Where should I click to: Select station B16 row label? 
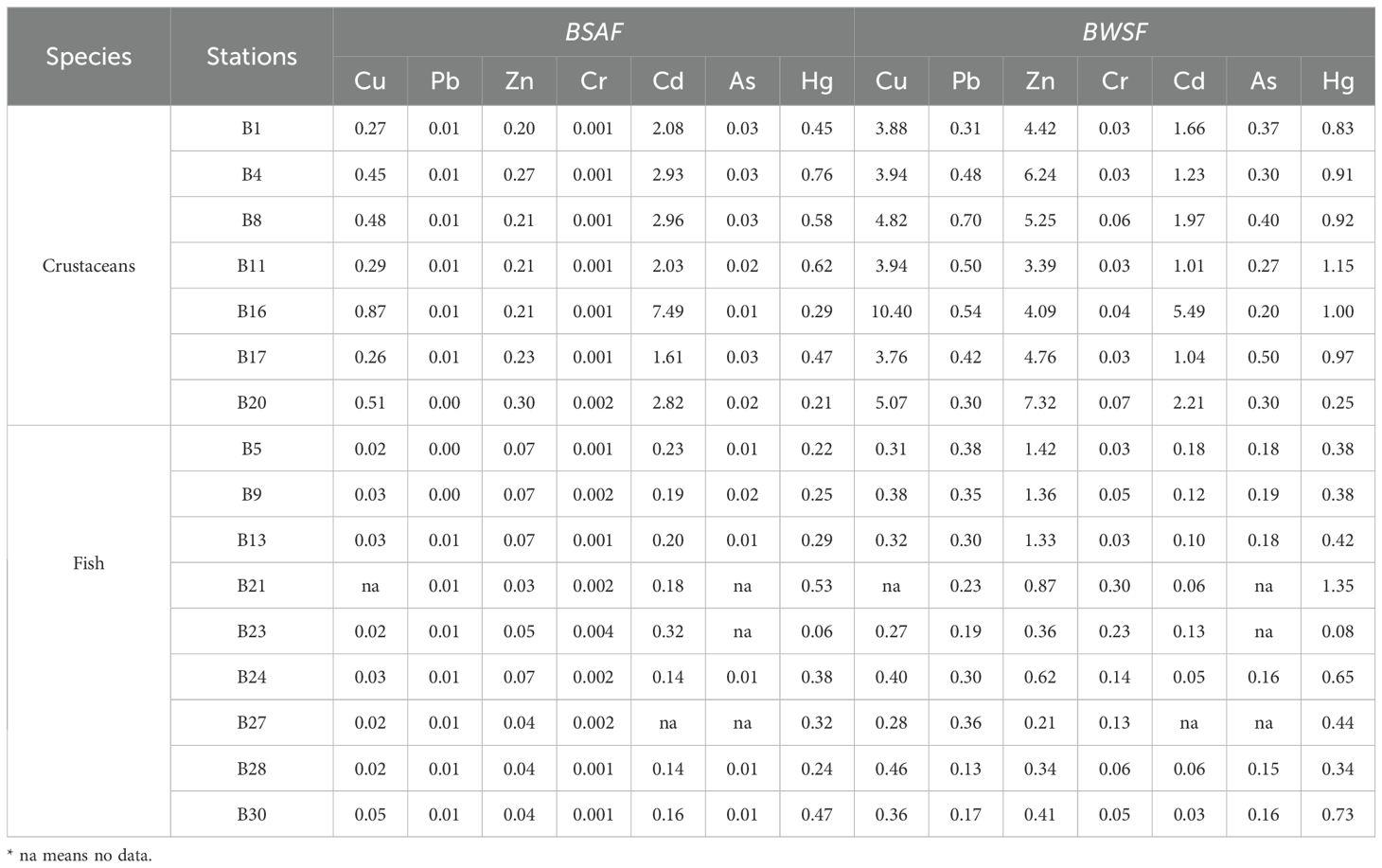tap(252, 311)
